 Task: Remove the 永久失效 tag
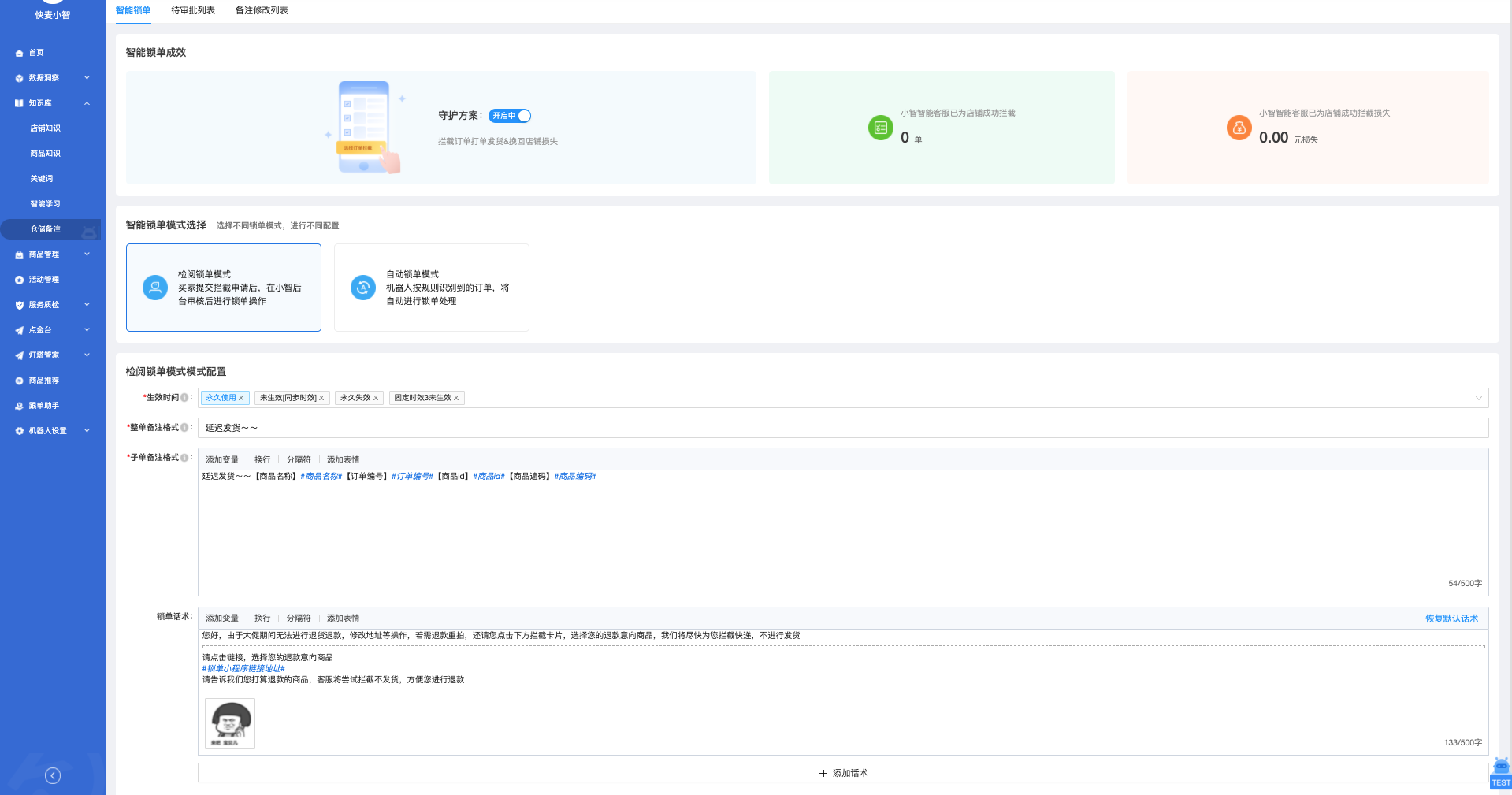pos(376,398)
